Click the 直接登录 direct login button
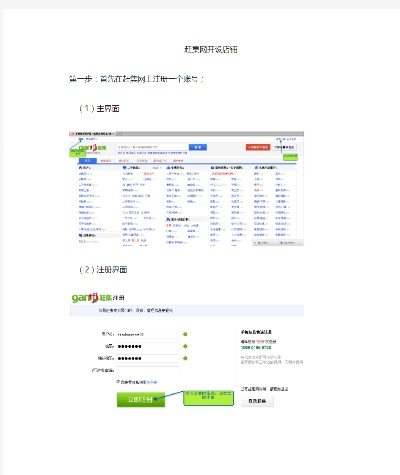The width and height of the screenshot is (400, 475). click(x=257, y=401)
